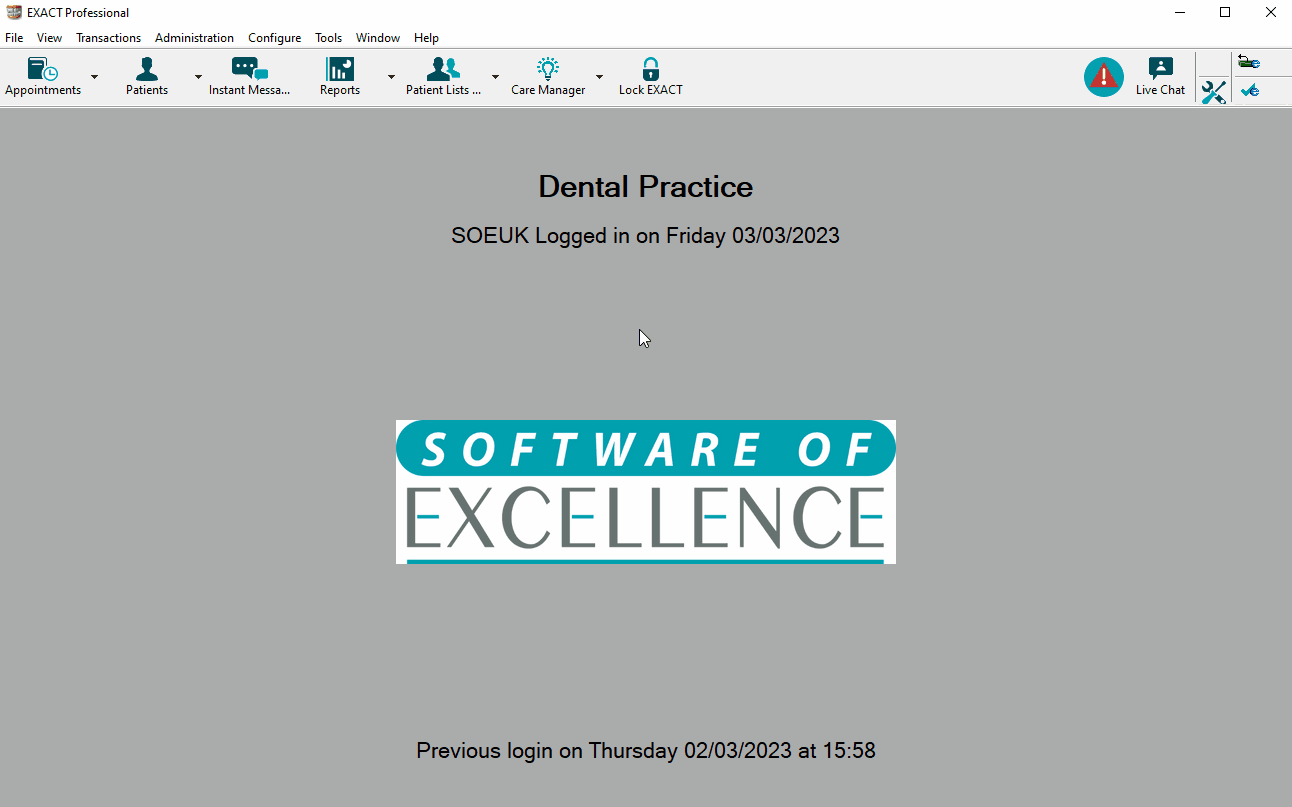This screenshot has width=1292, height=807.
Task: Click the wrench and screwdriver tools icon
Action: coord(1214,92)
